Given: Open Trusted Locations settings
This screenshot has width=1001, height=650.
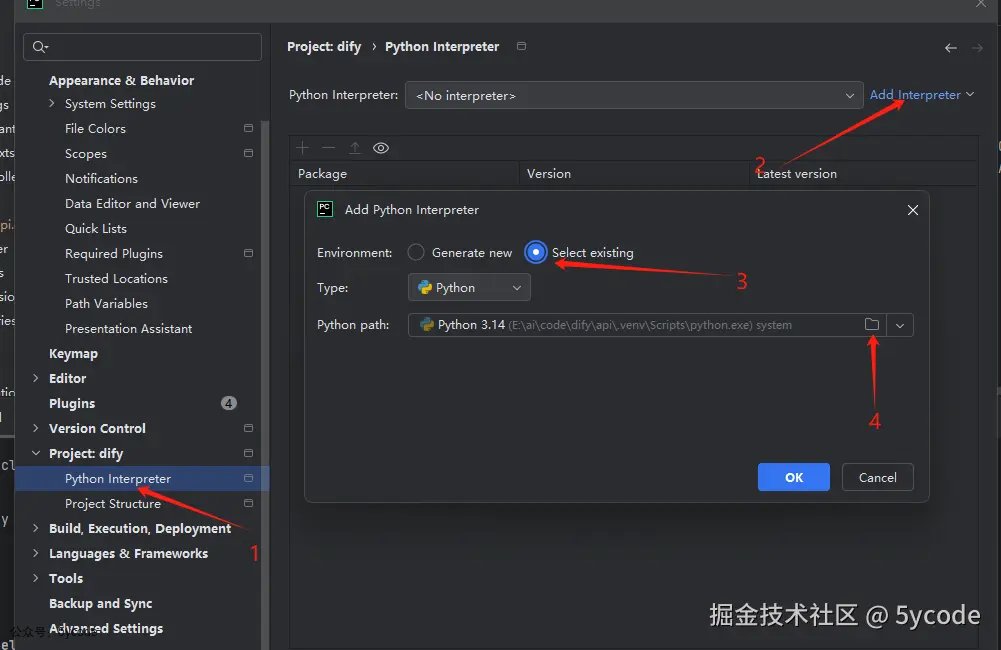Looking at the screenshot, I should [x=116, y=278].
